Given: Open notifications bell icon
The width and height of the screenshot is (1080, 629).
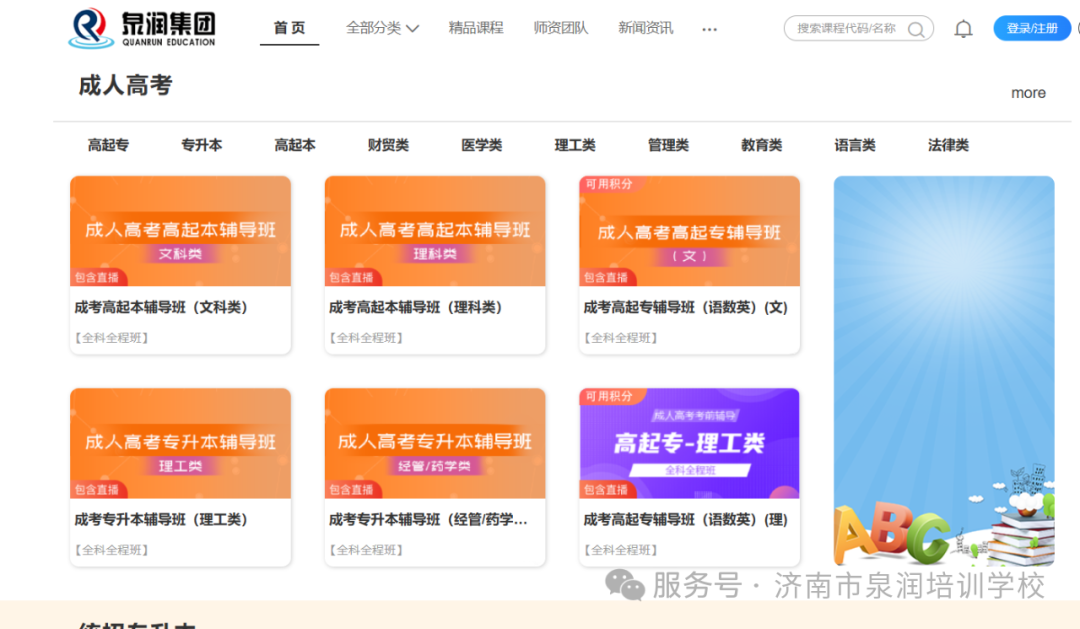Looking at the screenshot, I should 963,29.
